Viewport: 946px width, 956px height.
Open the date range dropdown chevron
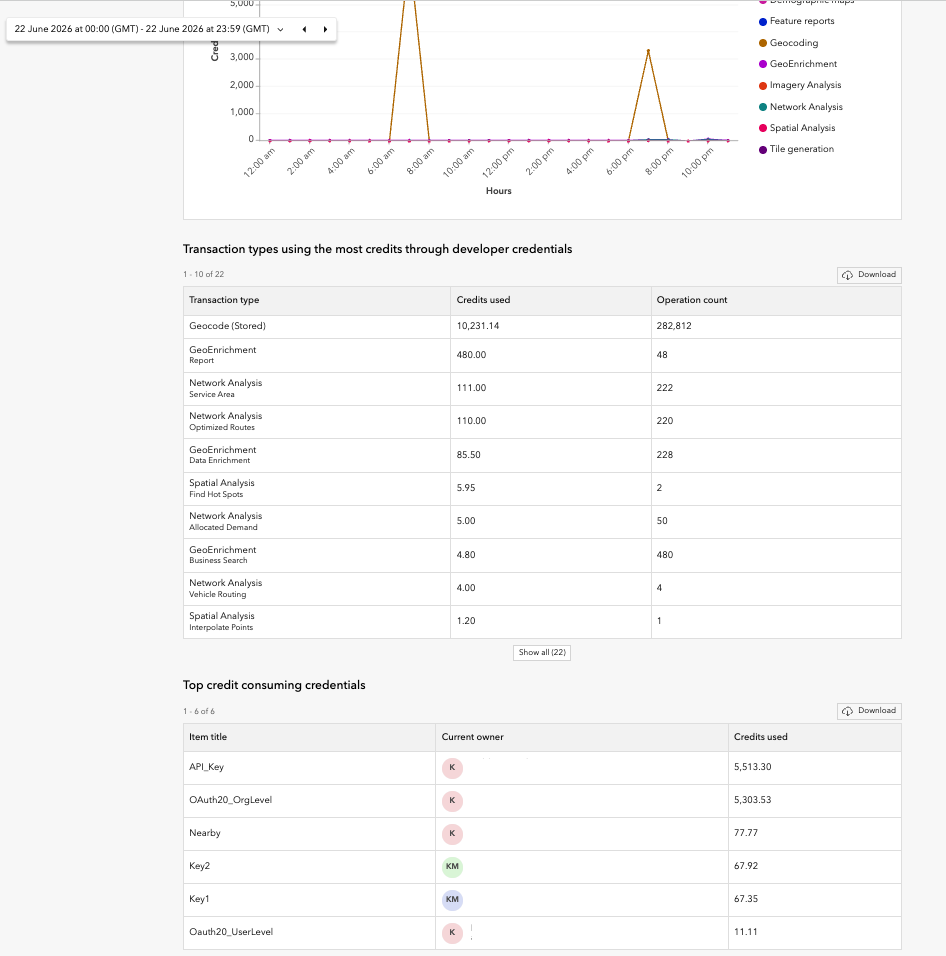click(280, 29)
